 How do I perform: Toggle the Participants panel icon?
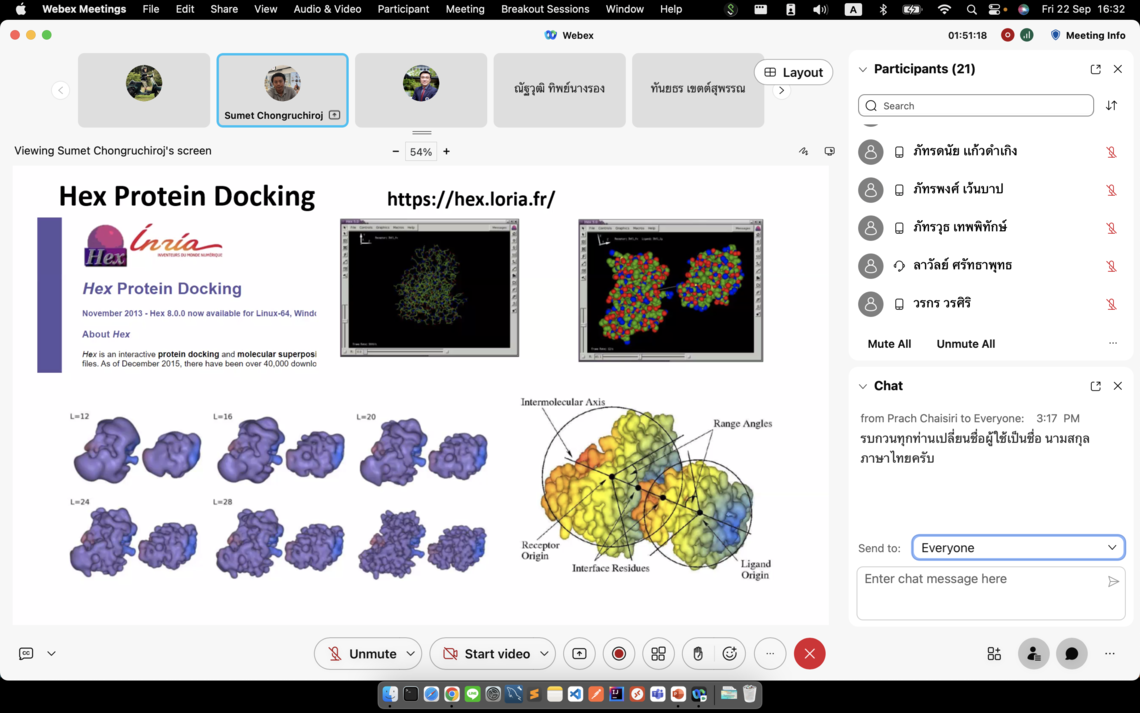click(x=1033, y=654)
